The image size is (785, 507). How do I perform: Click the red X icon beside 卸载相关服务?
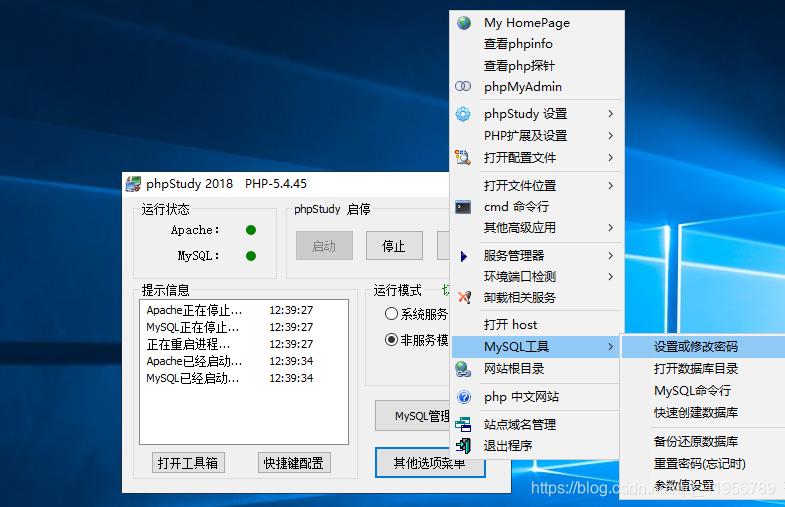point(464,297)
